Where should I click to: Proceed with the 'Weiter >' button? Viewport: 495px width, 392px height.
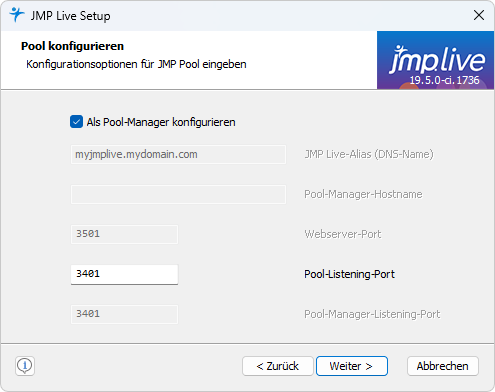352,366
